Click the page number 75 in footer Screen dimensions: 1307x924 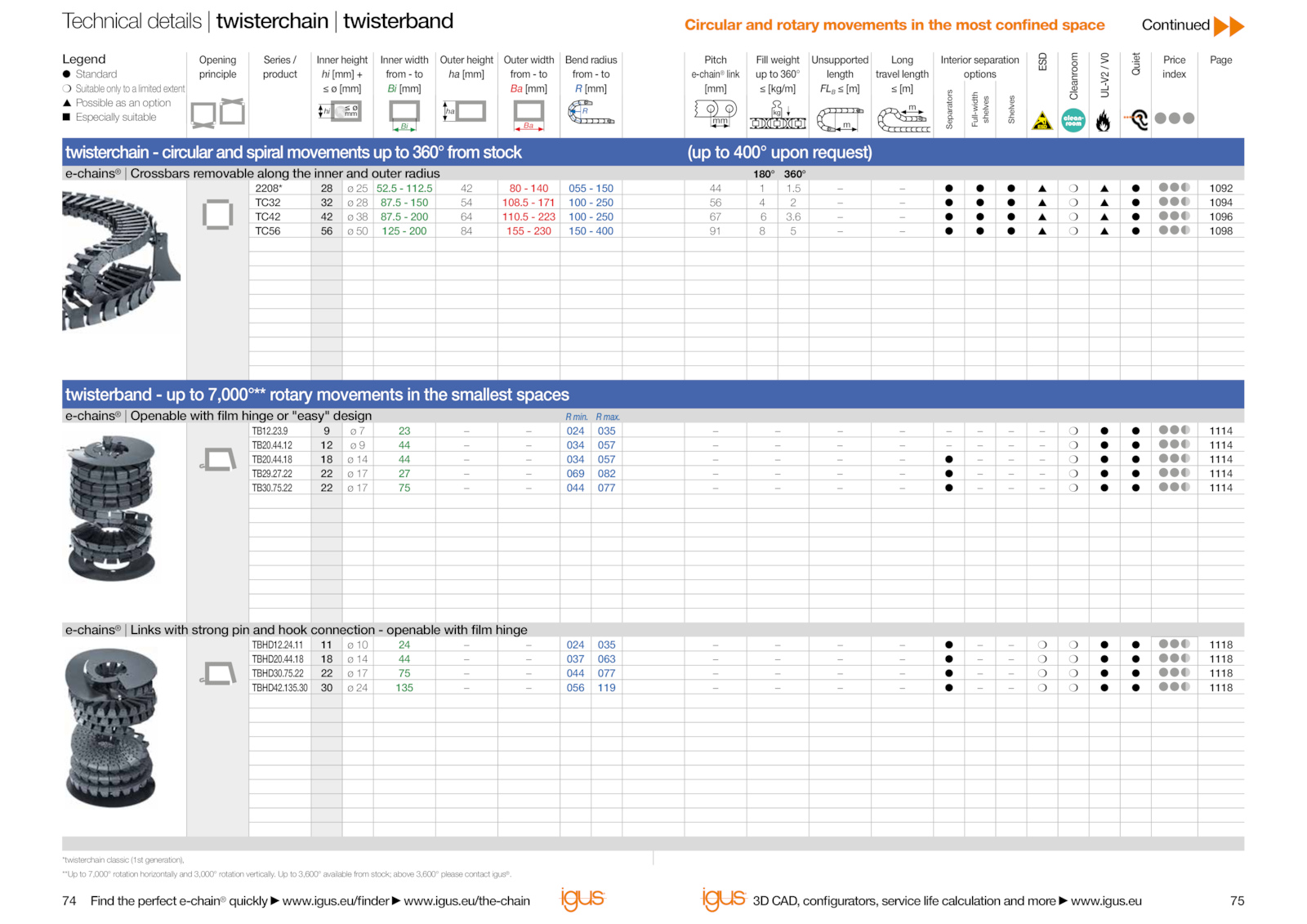click(x=1237, y=901)
